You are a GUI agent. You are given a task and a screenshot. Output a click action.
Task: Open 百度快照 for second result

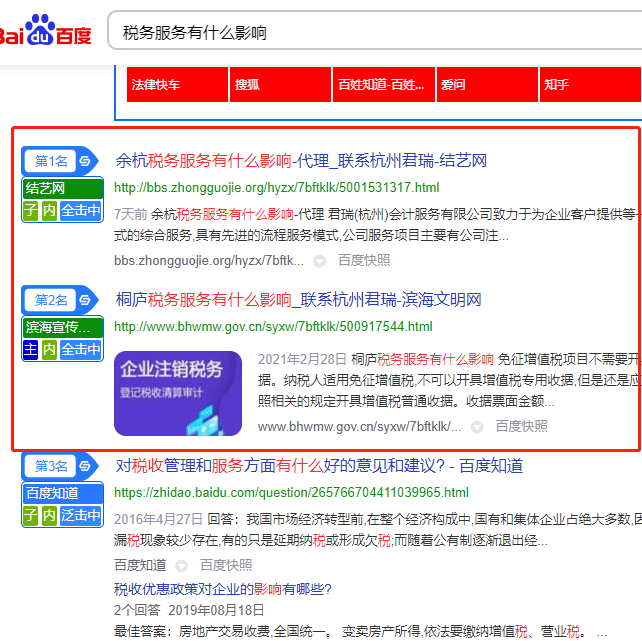[x=521, y=427]
